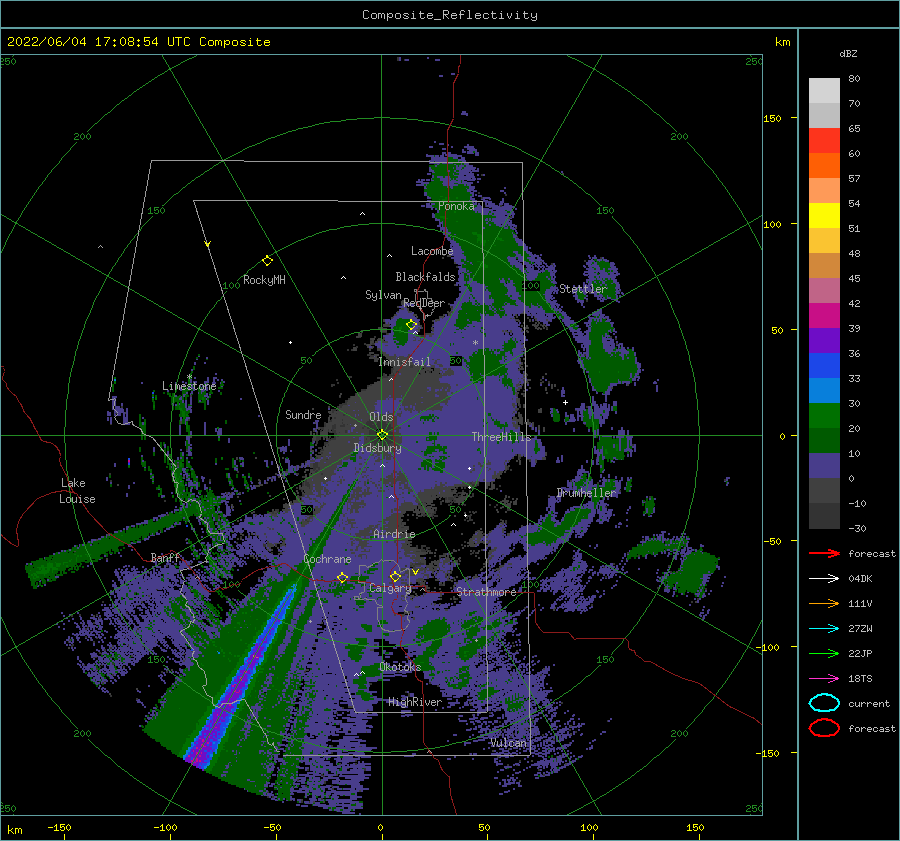Click the RedDeer city label
The image size is (900, 841).
coord(424,303)
